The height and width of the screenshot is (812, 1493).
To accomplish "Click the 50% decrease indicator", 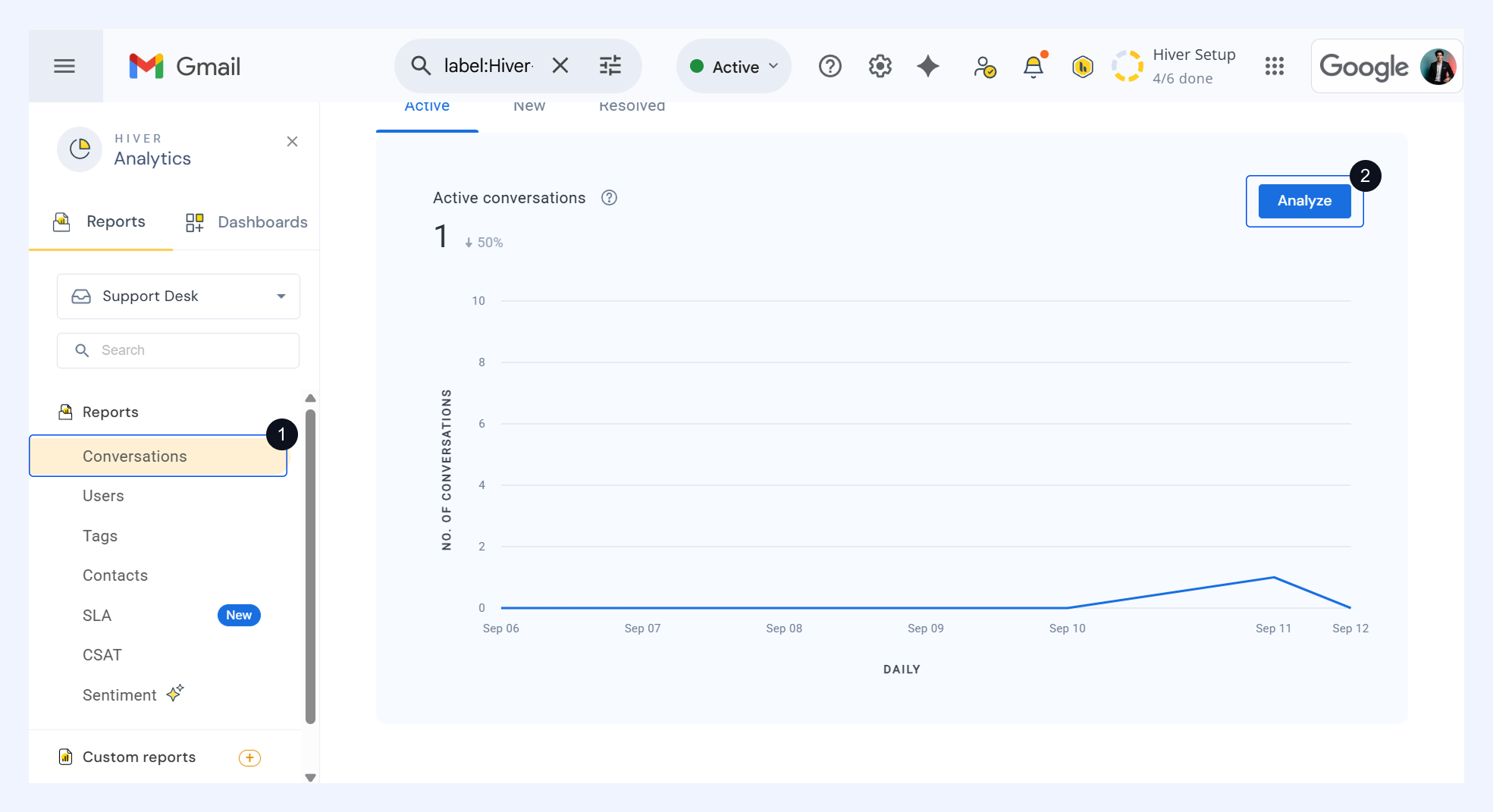I will click(x=484, y=243).
